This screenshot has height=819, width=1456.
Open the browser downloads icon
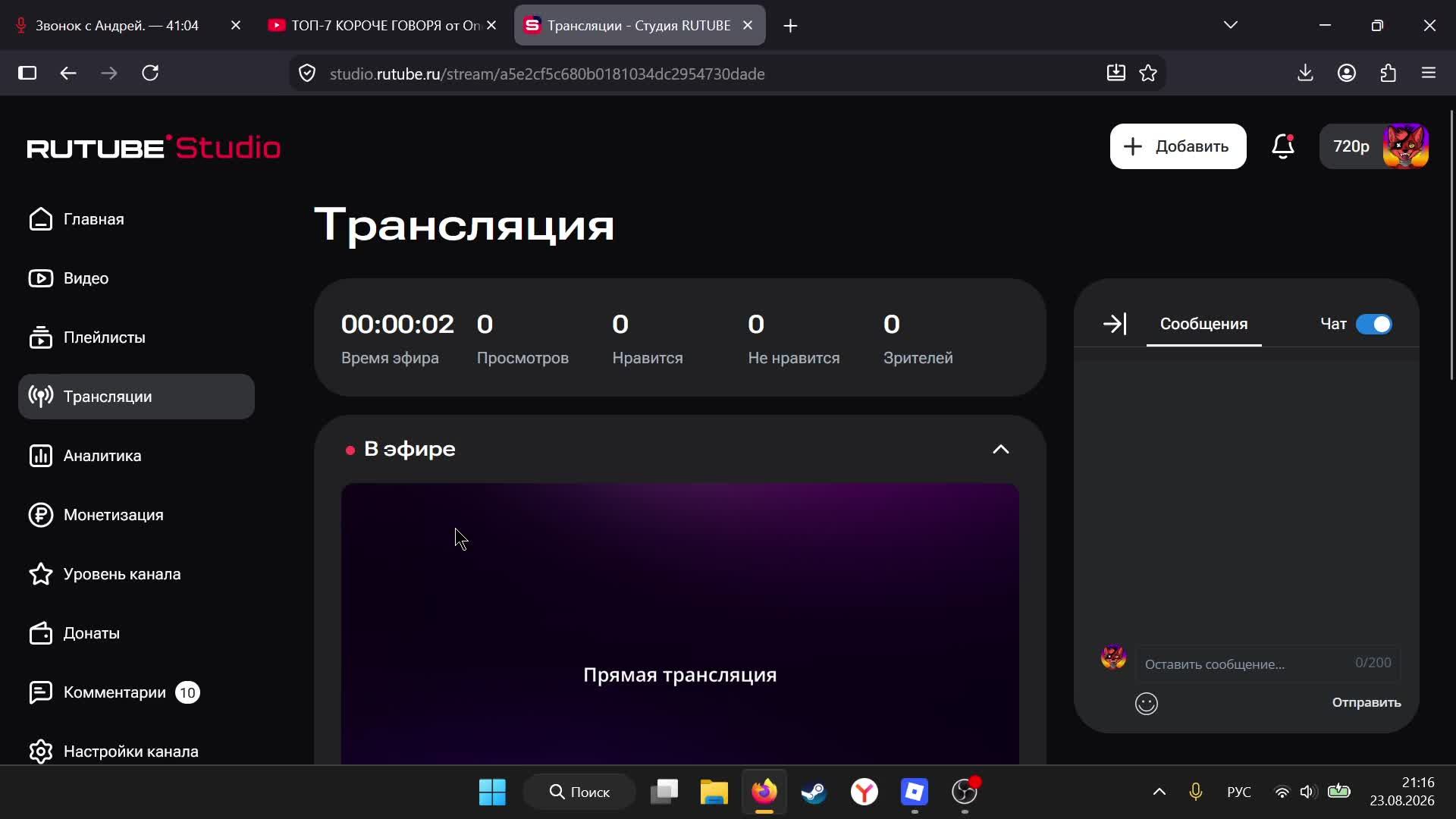[1305, 74]
